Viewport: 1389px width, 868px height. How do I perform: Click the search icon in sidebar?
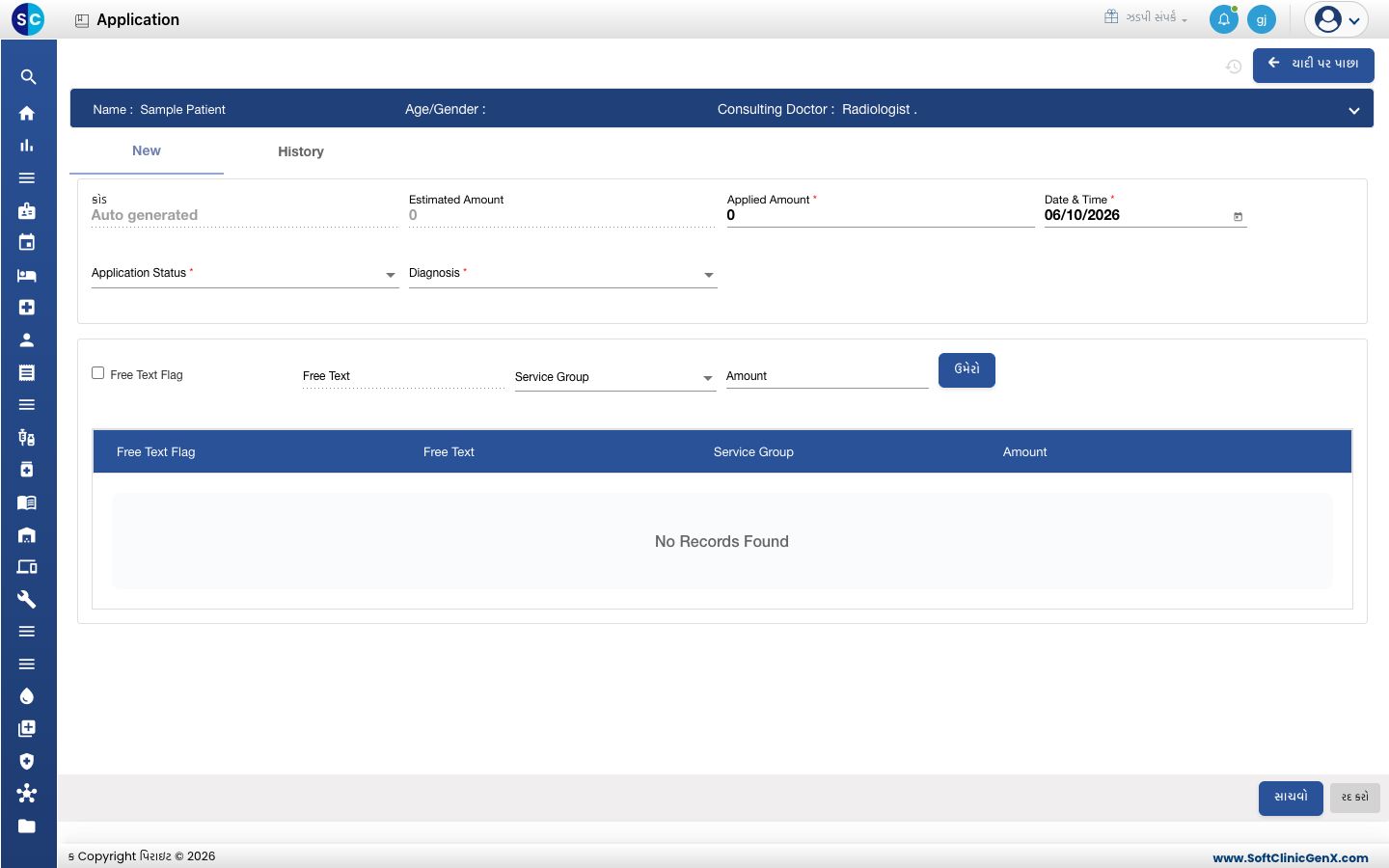(x=27, y=77)
